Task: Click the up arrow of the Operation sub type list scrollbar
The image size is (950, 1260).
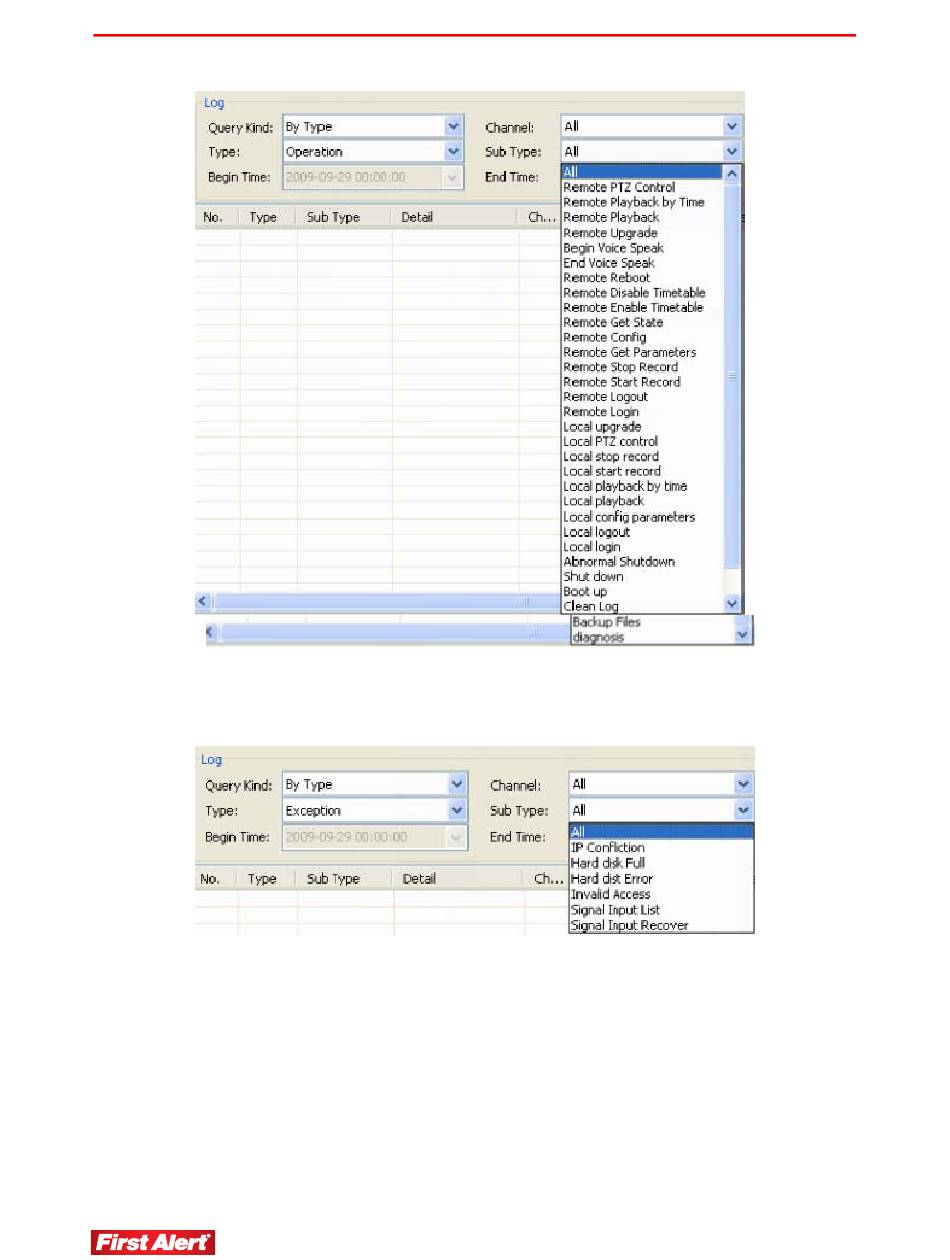Action: (x=731, y=173)
